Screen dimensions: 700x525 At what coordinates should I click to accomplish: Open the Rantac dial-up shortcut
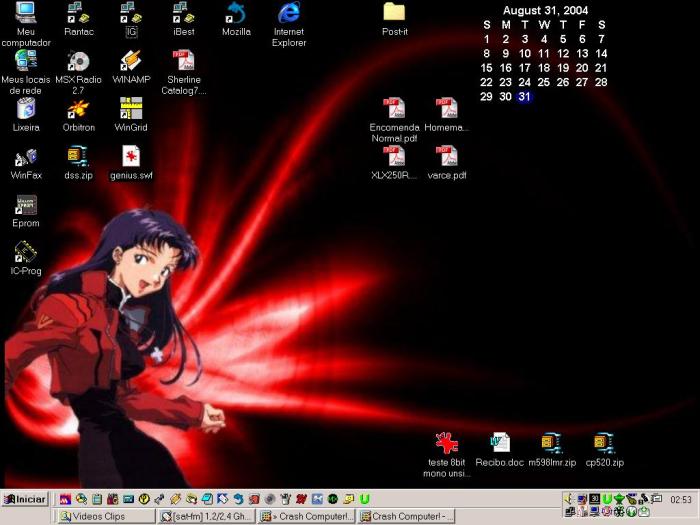[x=79, y=19]
